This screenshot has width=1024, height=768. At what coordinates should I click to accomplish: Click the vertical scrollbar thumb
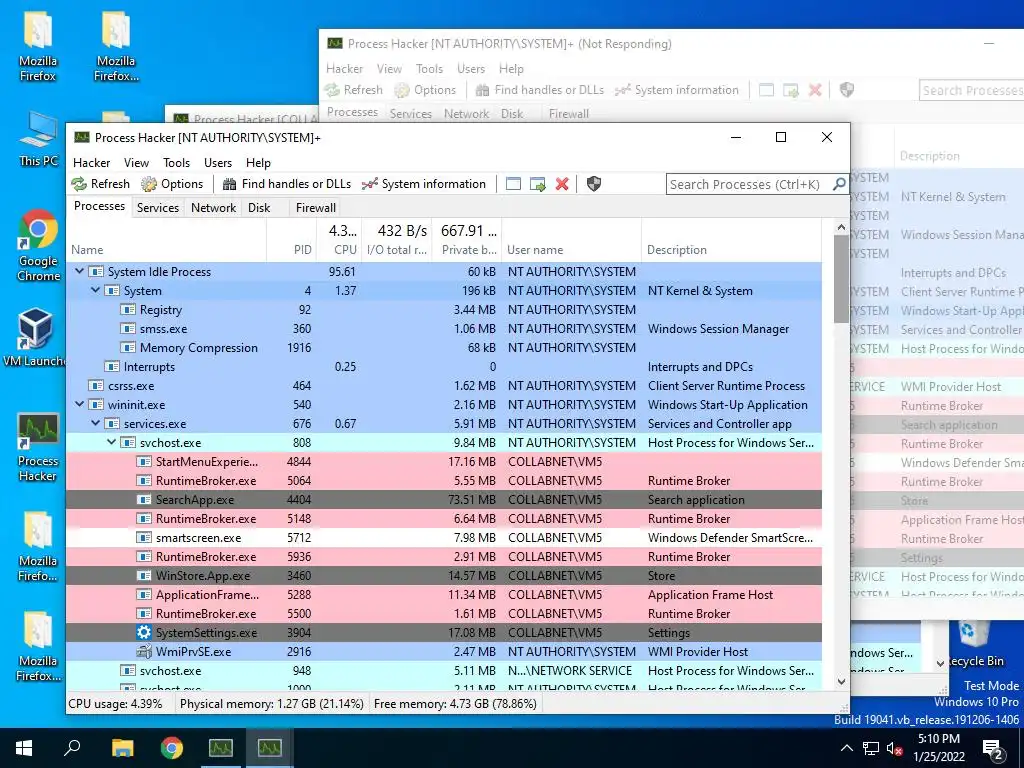(841, 279)
